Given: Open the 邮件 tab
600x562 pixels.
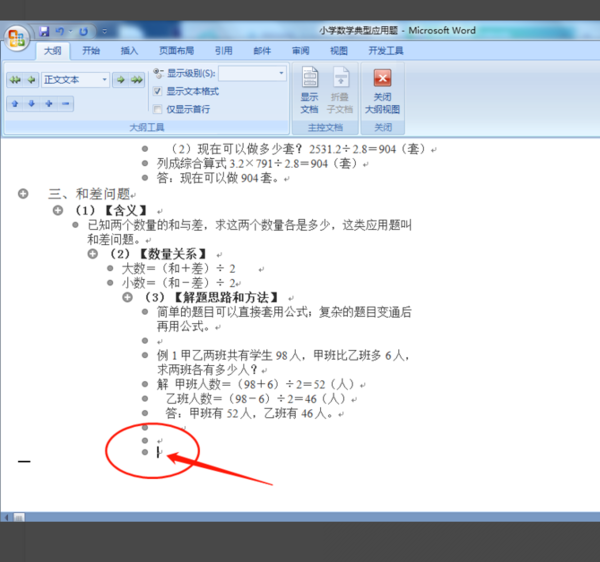Looking at the screenshot, I should [262, 50].
